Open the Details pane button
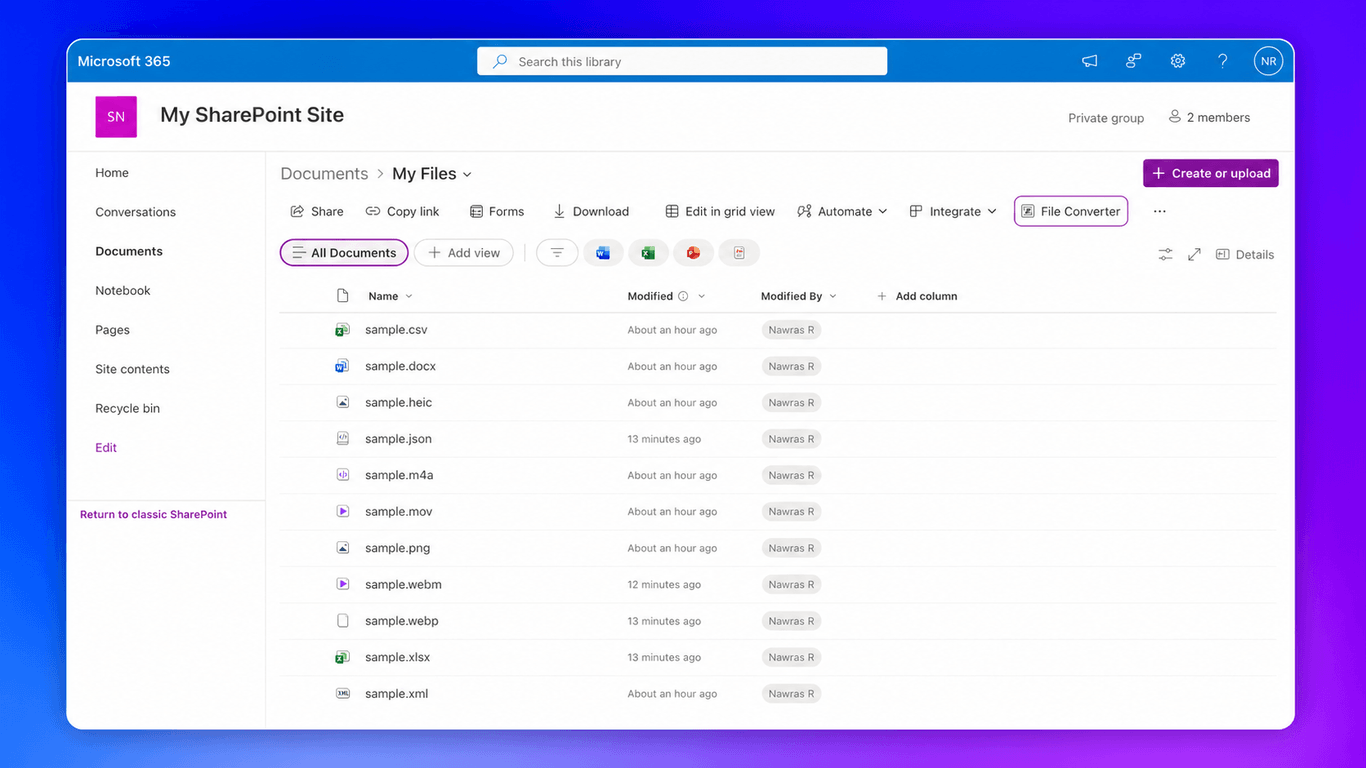This screenshot has width=1366, height=768. tap(1245, 255)
